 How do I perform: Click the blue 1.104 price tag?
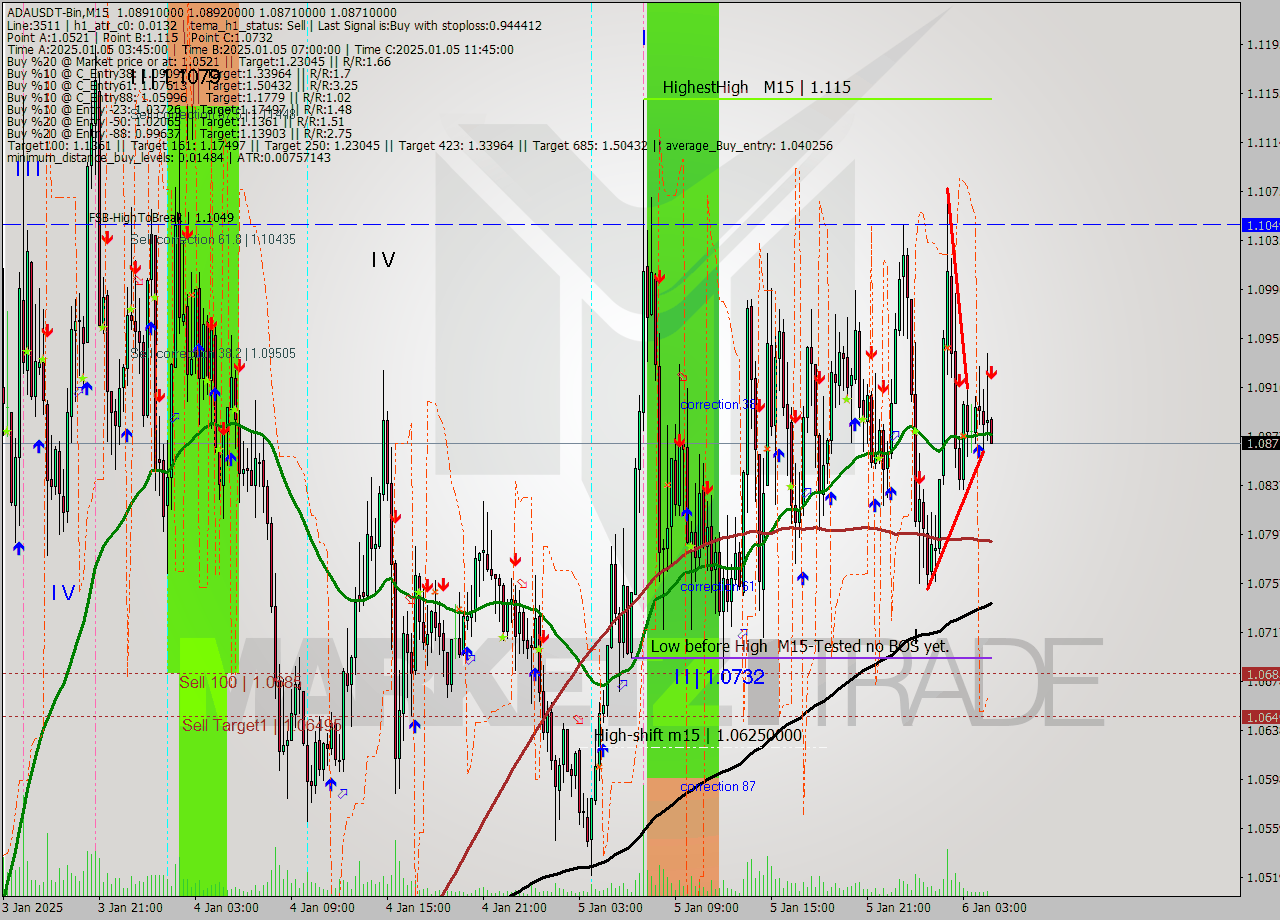click(x=1260, y=225)
